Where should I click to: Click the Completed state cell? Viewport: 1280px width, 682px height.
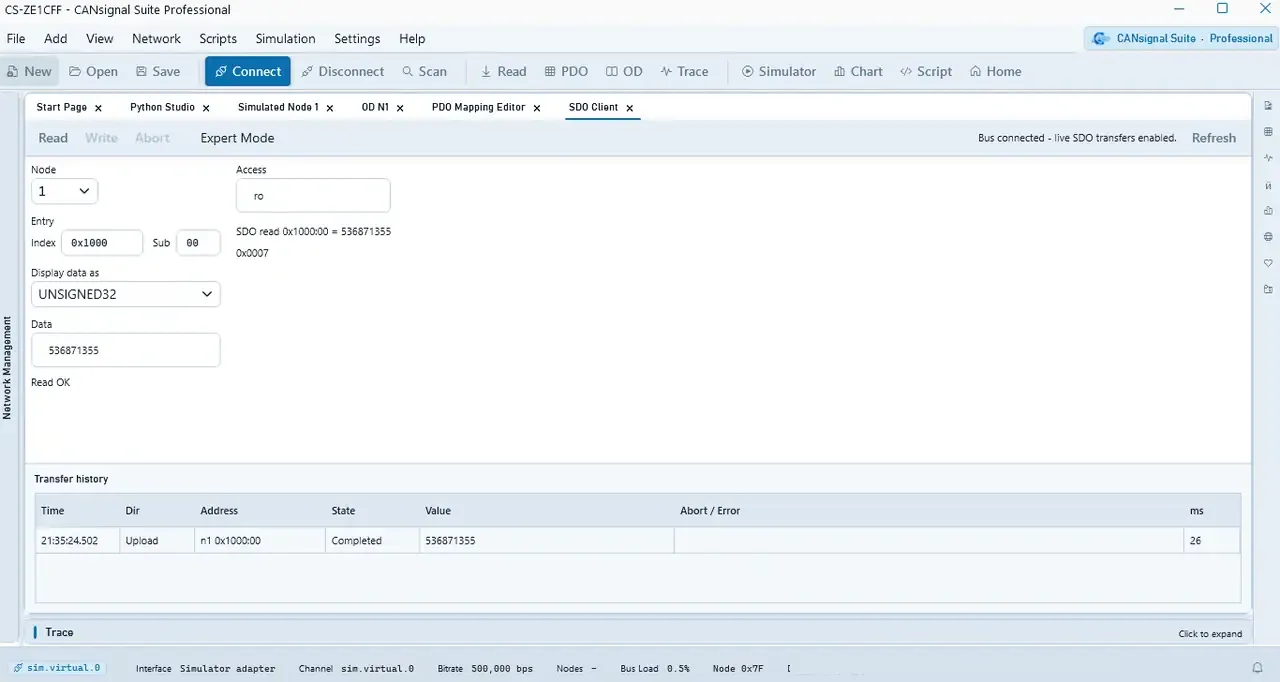click(372, 540)
